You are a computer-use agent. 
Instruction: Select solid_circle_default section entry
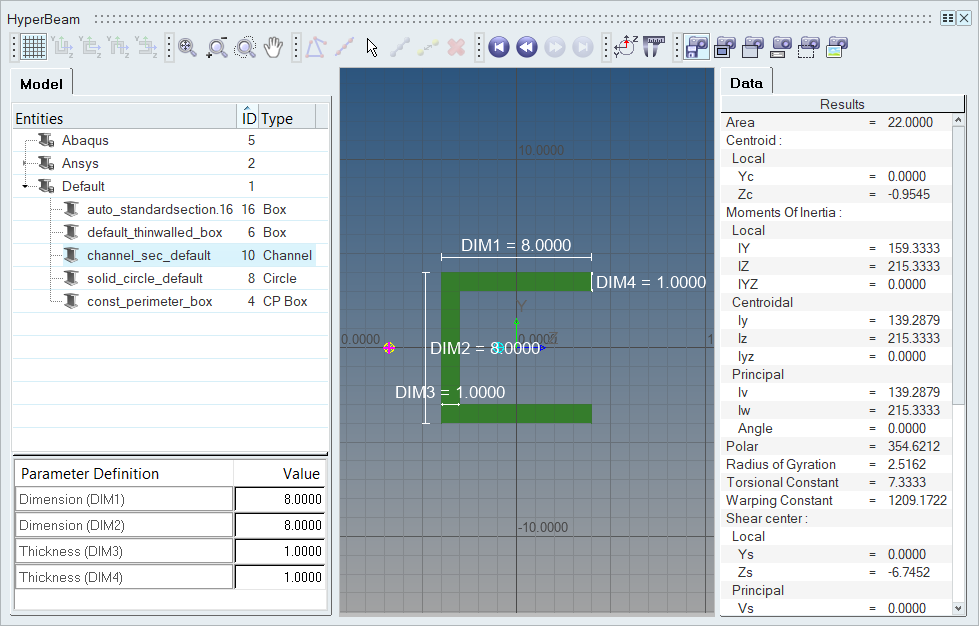144,278
